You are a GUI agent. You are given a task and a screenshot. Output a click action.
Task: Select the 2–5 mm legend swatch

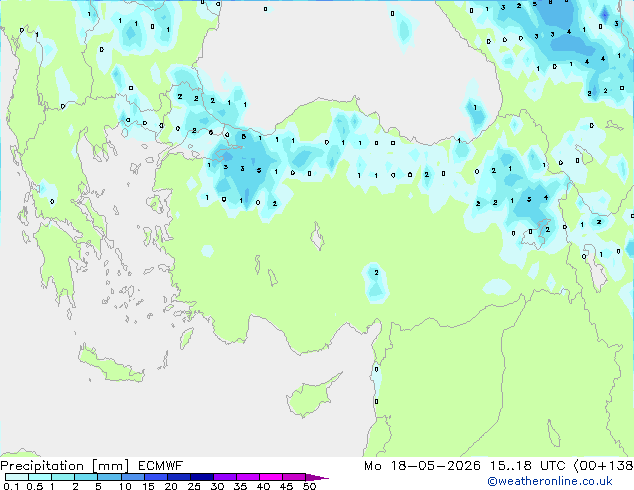coord(86,477)
